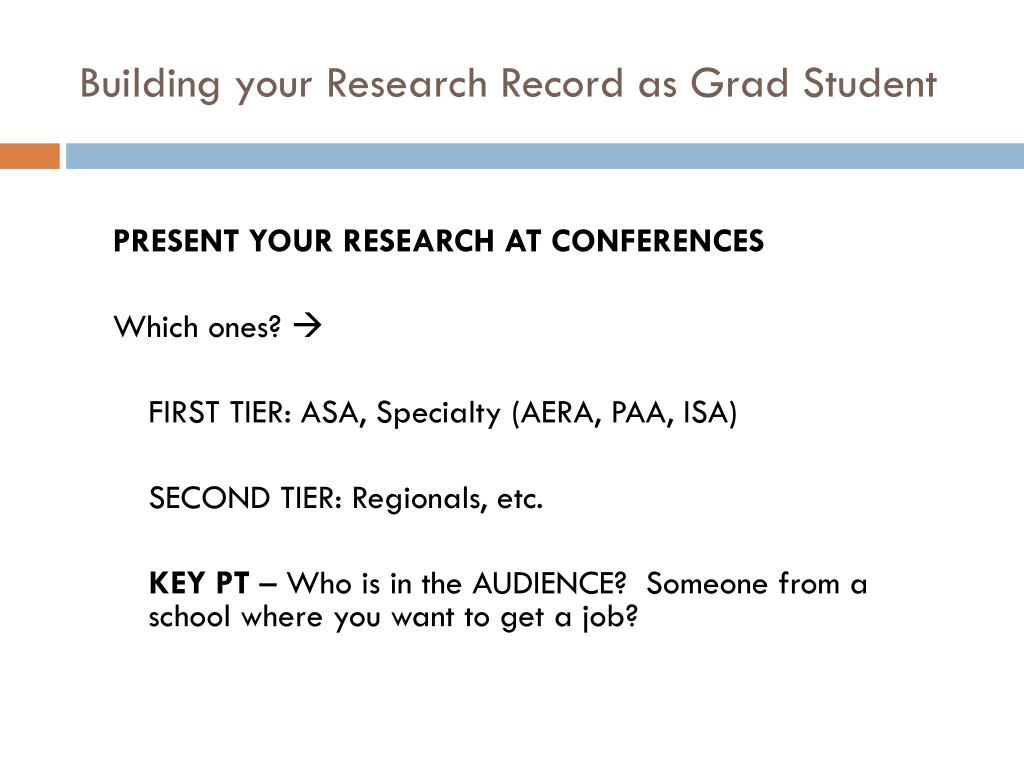Click the word 'AUDIENCE?'

point(550,583)
